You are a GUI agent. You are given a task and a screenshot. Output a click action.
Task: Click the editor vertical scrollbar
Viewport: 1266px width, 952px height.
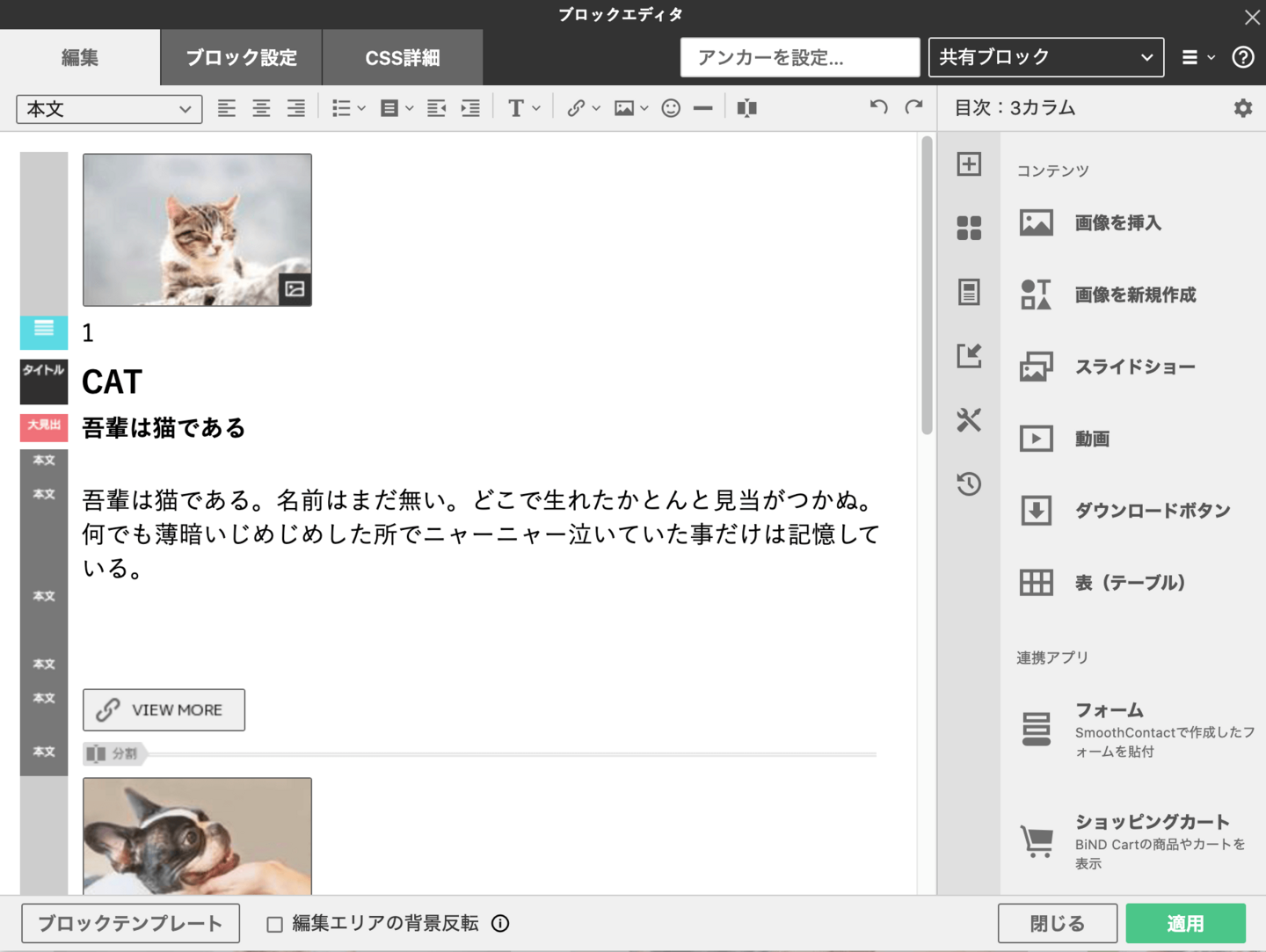click(x=927, y=285)
